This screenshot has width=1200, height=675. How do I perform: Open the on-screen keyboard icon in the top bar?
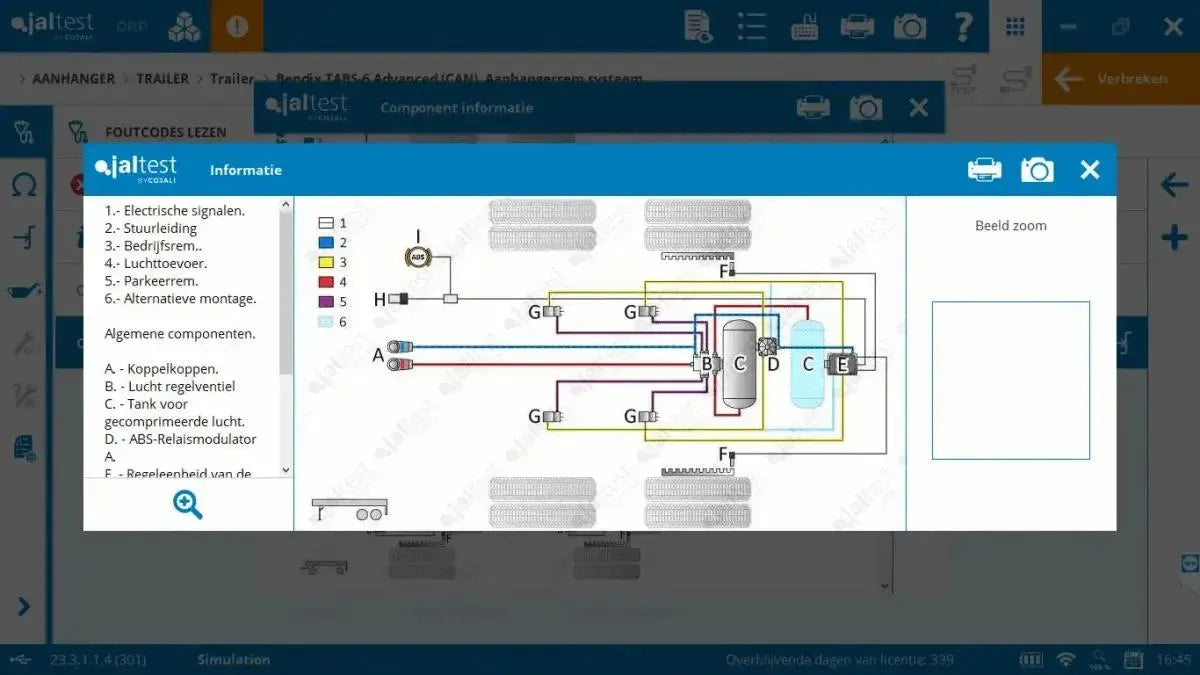coord(805,26)
